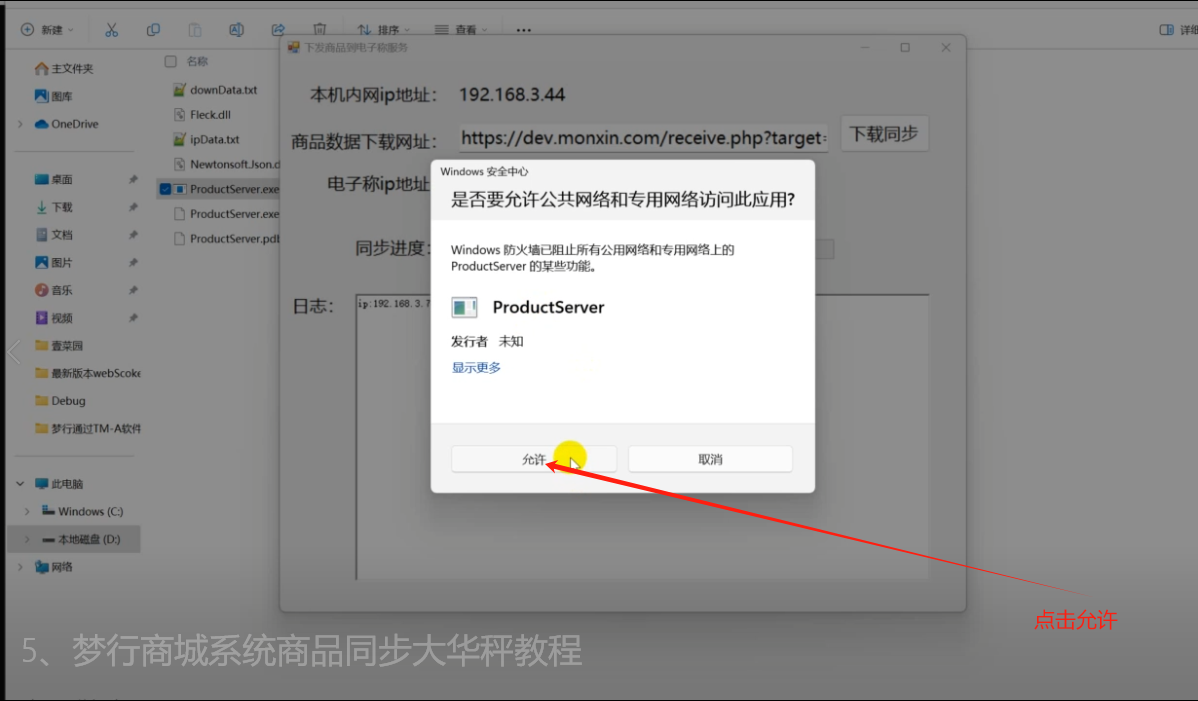Click the pin icon beside 音乐

pos(133,290)
